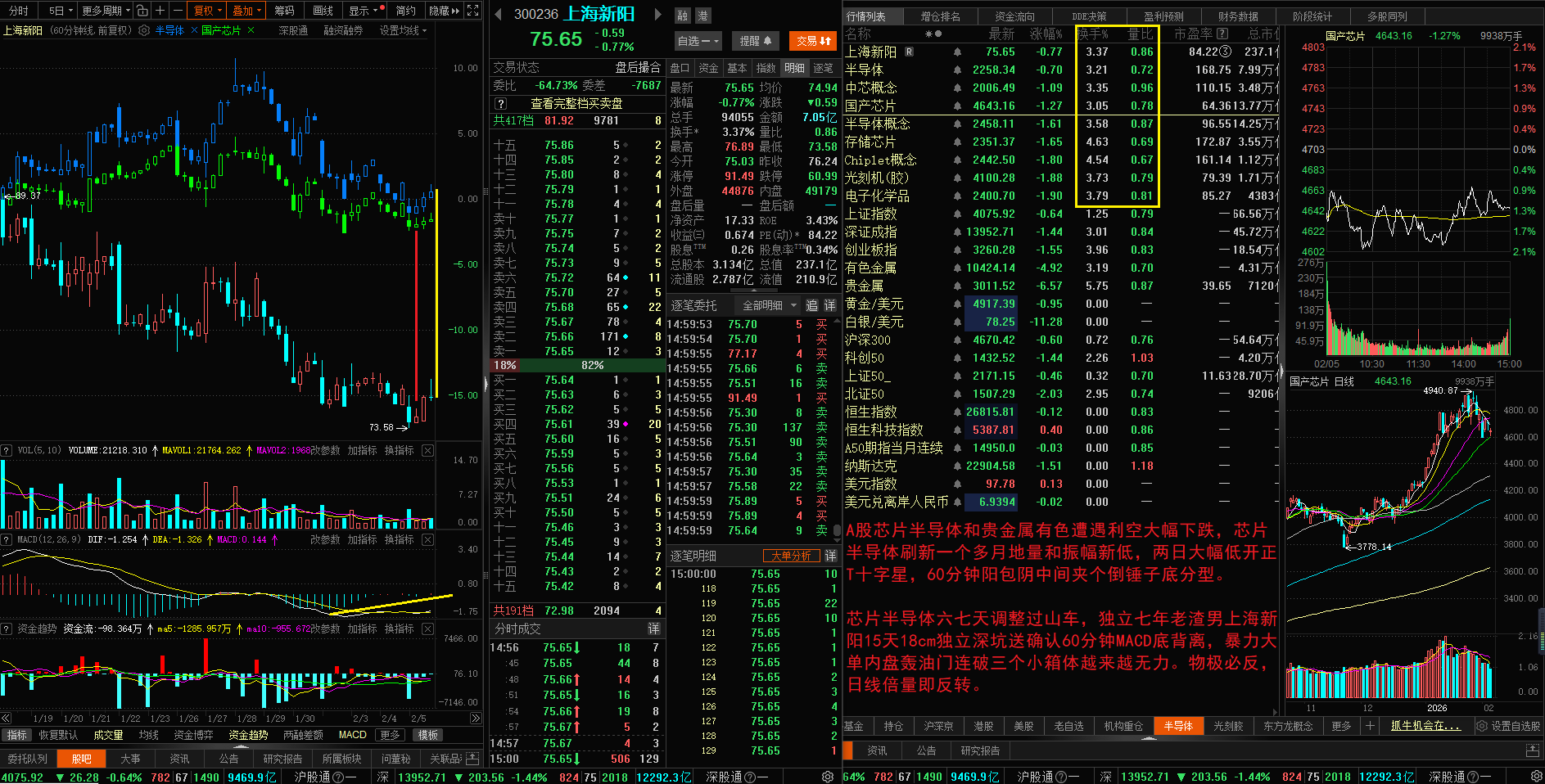Click 恢复默认 to reset indicators
1545x784 pixels.
pyautogui.click(x=58, y=735)
